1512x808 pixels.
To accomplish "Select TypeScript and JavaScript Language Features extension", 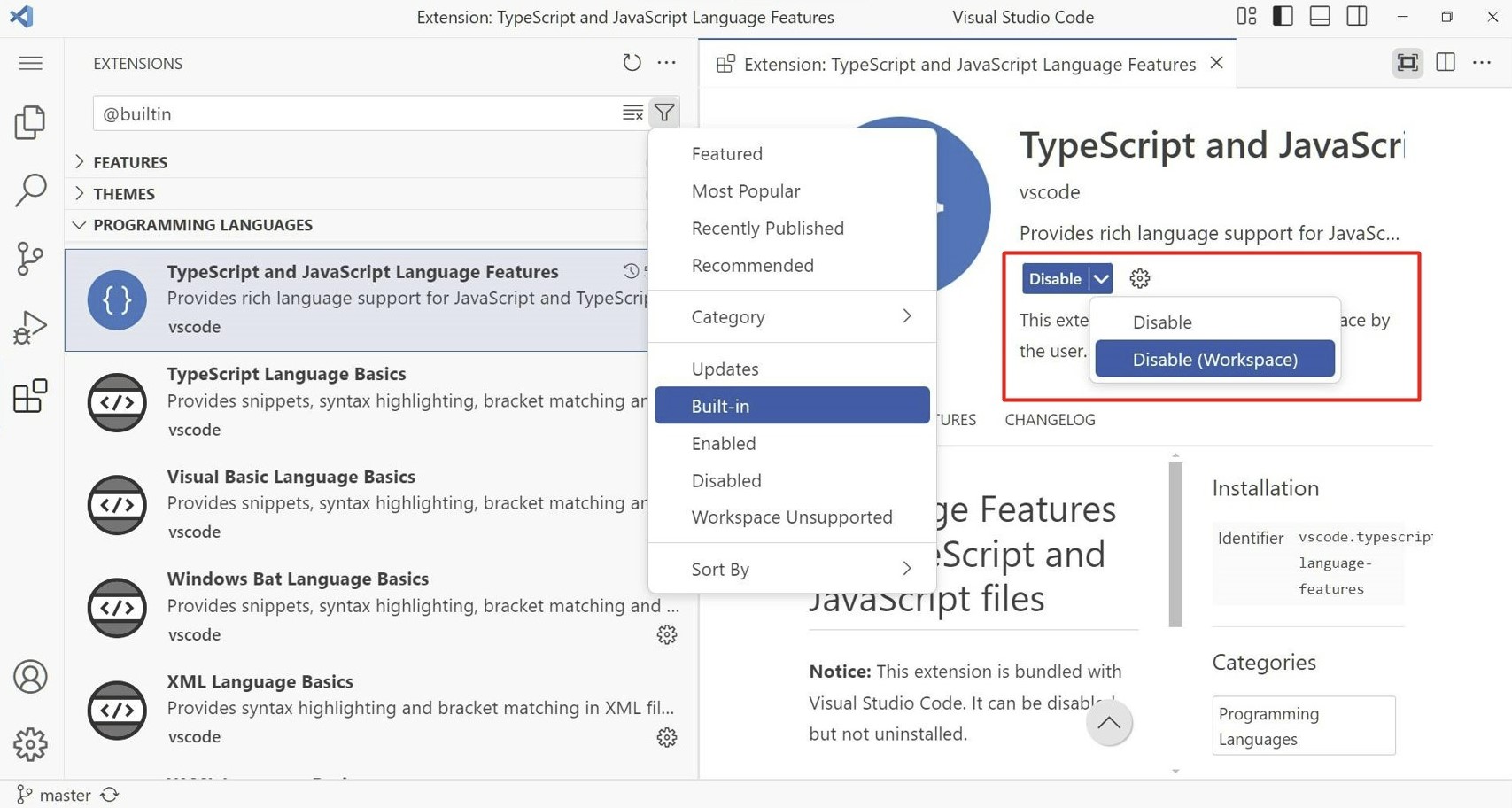I will pyautogui.click(x=358, y=299).
